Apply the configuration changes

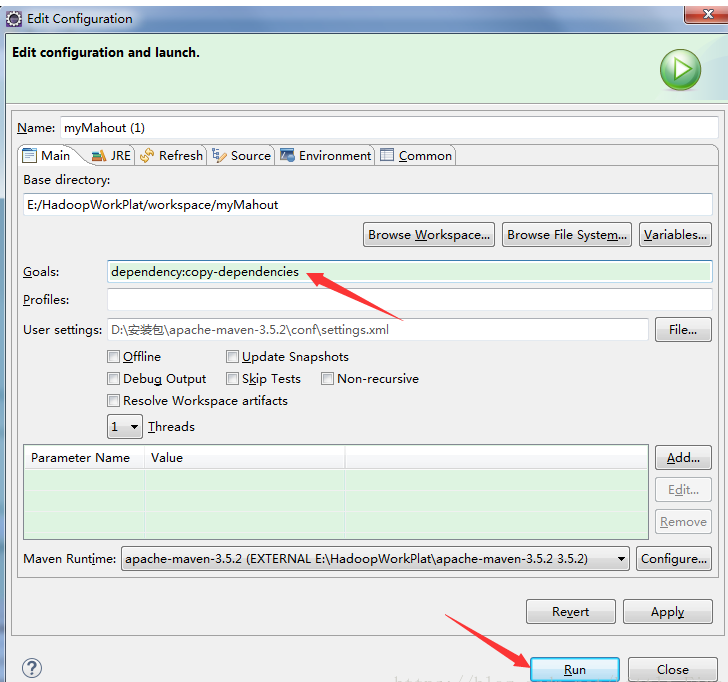[x=668, y=612]
